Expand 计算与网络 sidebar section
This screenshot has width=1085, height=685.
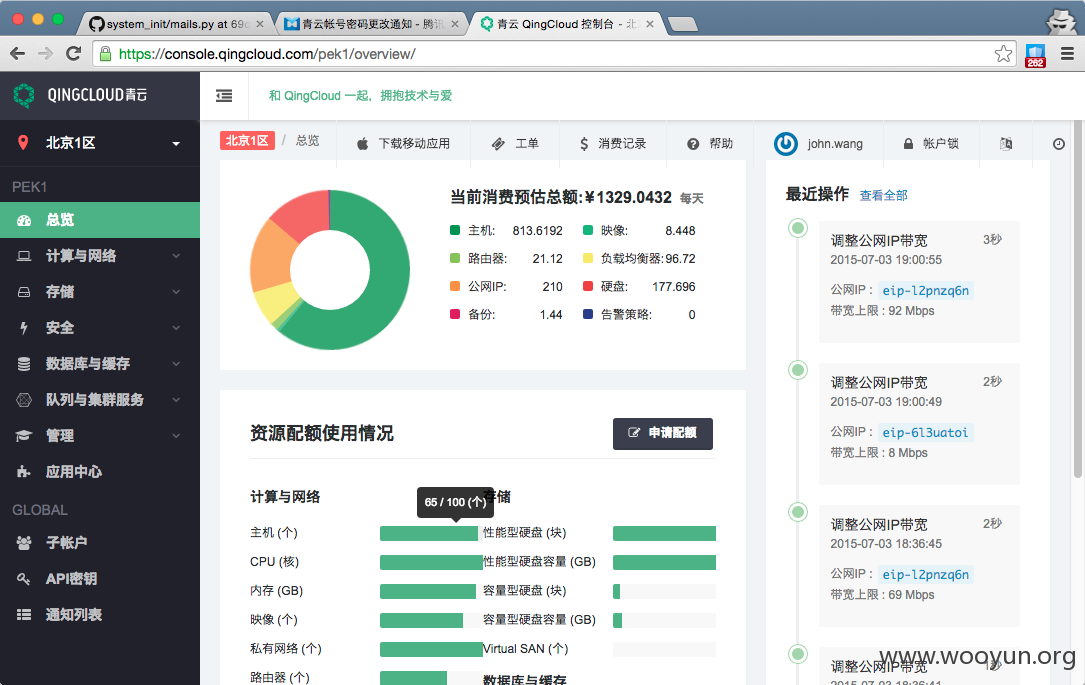pos(100,256)
